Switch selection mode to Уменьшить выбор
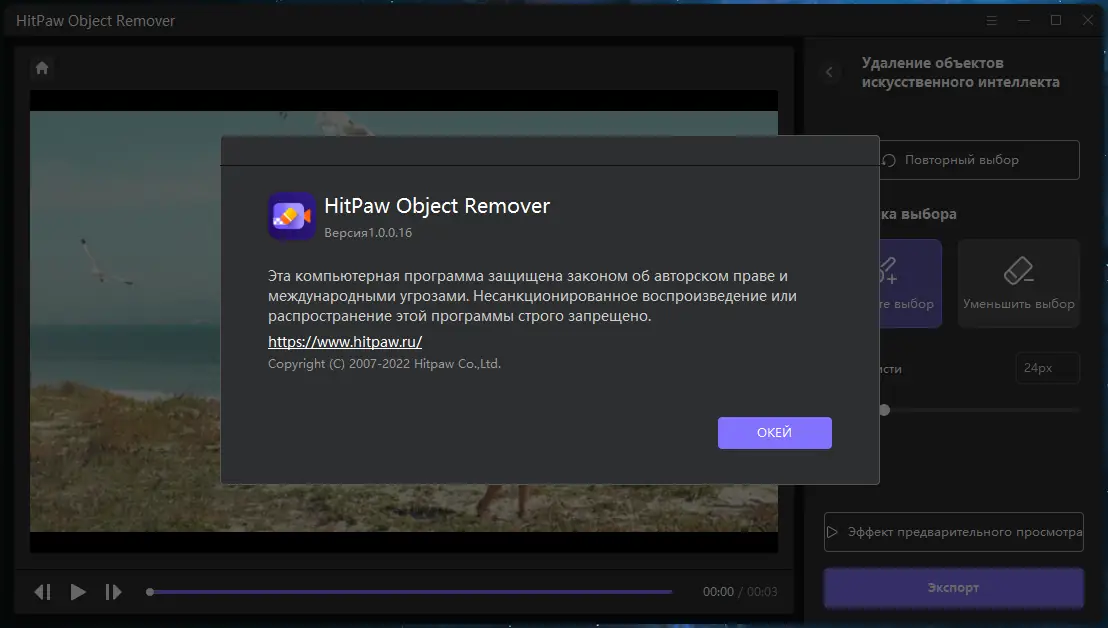 1018,283
